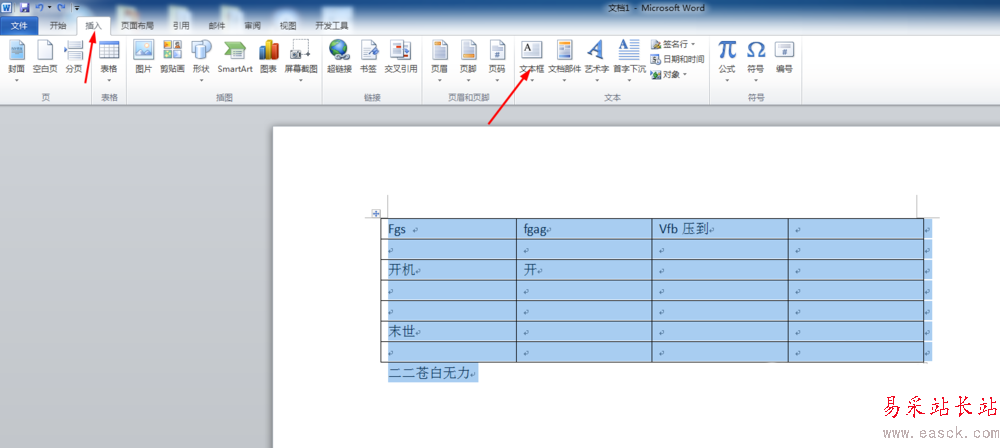This screenshot has height=448, width=1000.
Task: Click the table cell containing "末世"
Action: pyautogui.click(x=448, y=332)
